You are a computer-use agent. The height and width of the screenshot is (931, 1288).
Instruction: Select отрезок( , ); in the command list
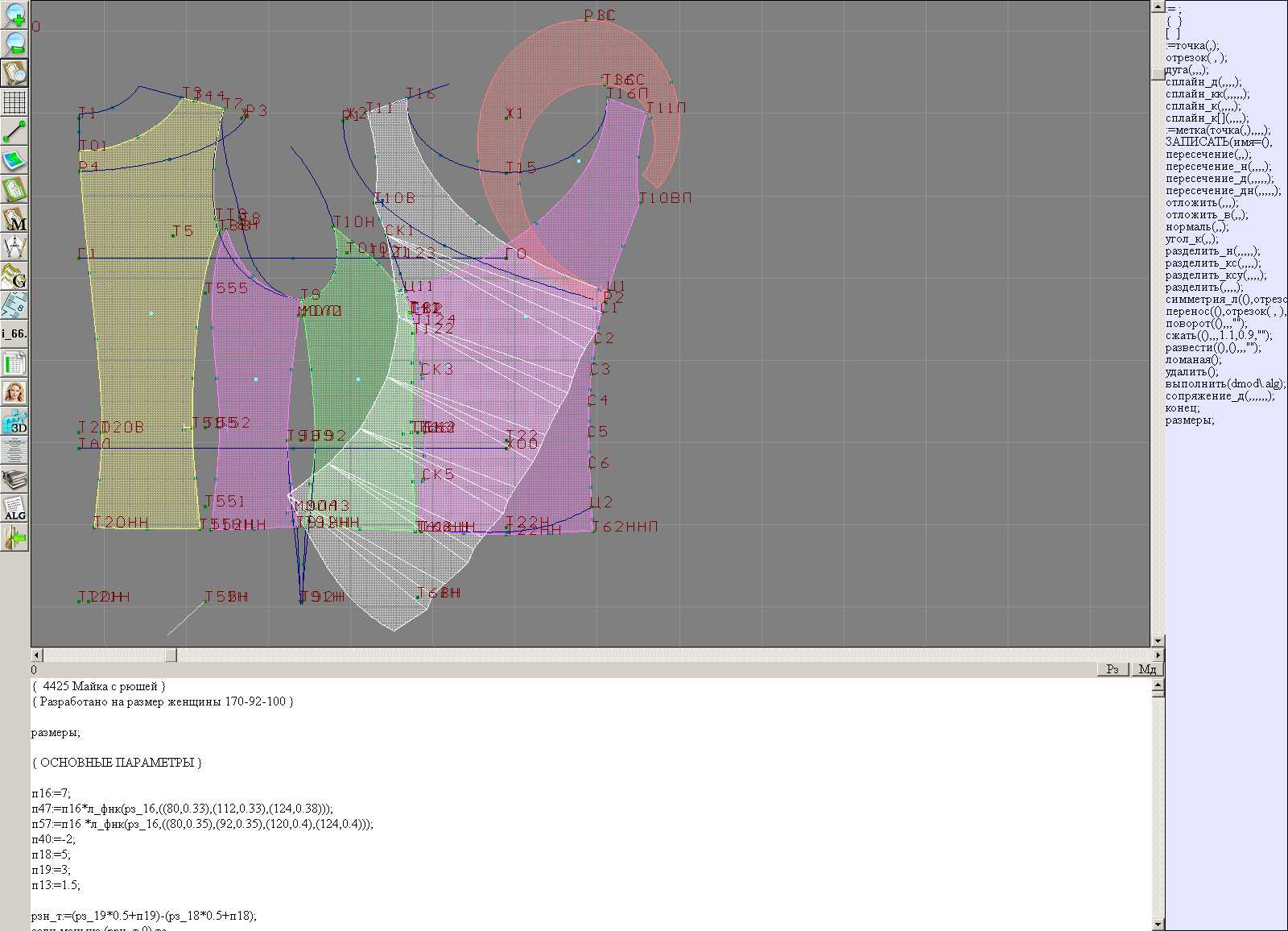pyautogui.click(x=1196, y=58)
